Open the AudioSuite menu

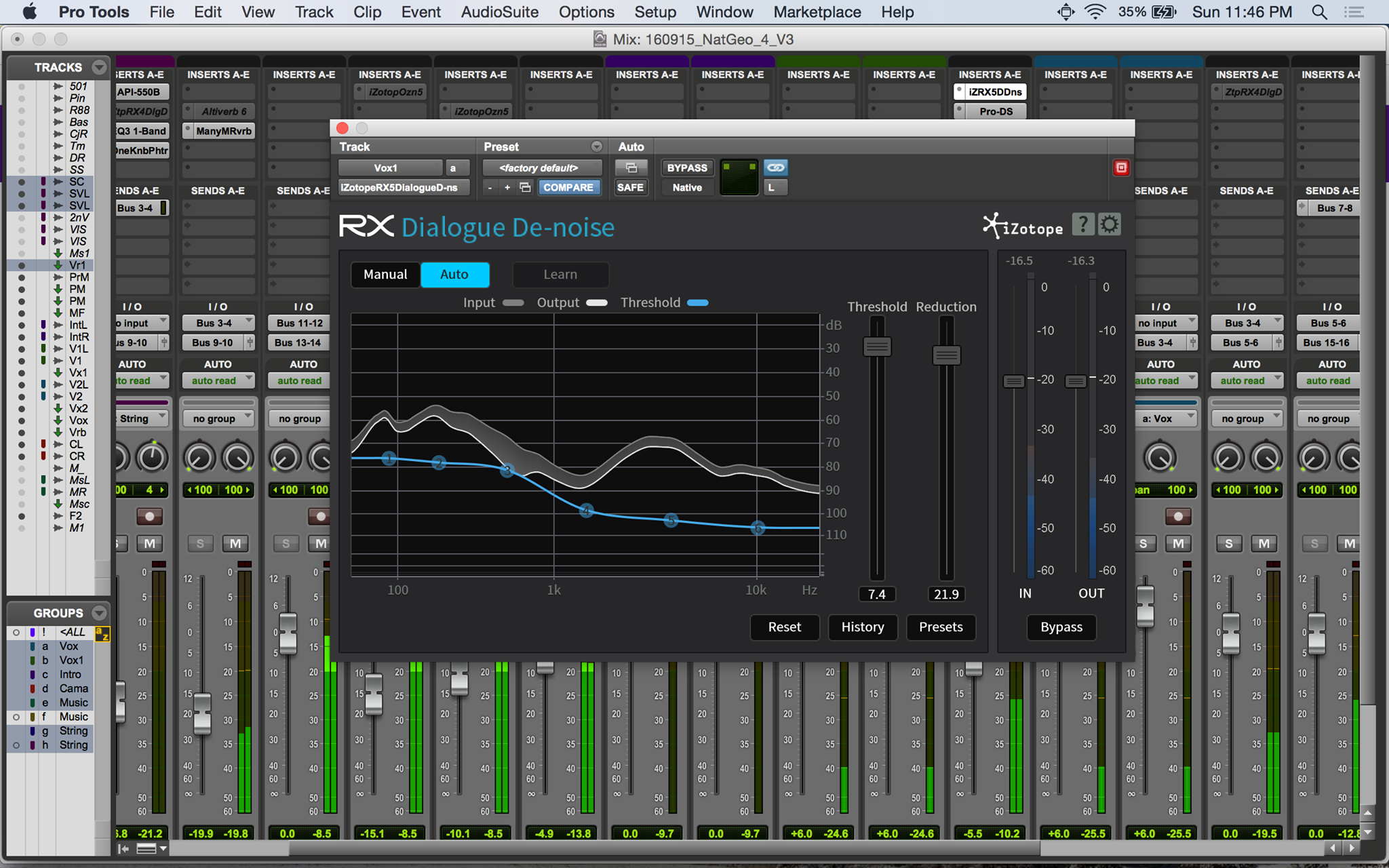(500, 12)
